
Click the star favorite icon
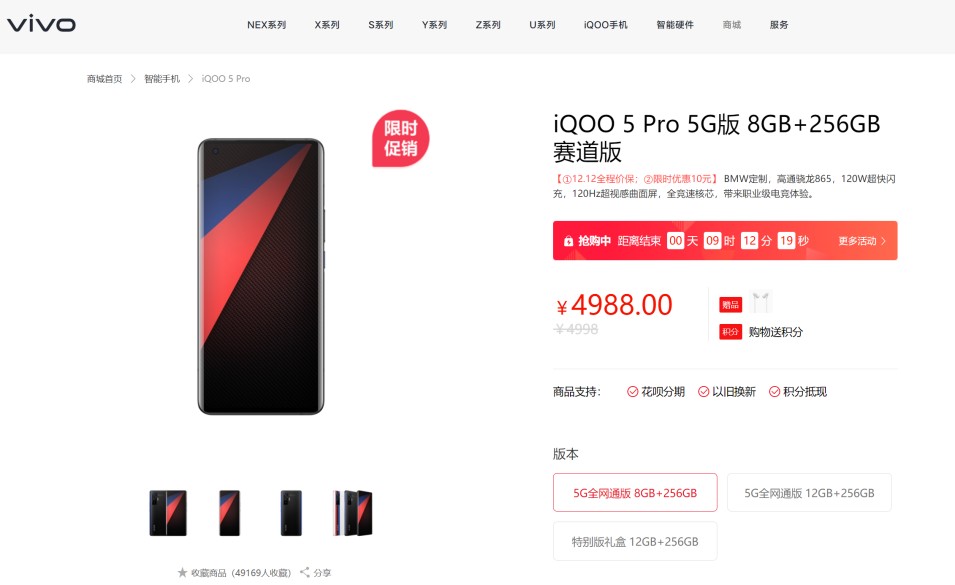(182, 572)
